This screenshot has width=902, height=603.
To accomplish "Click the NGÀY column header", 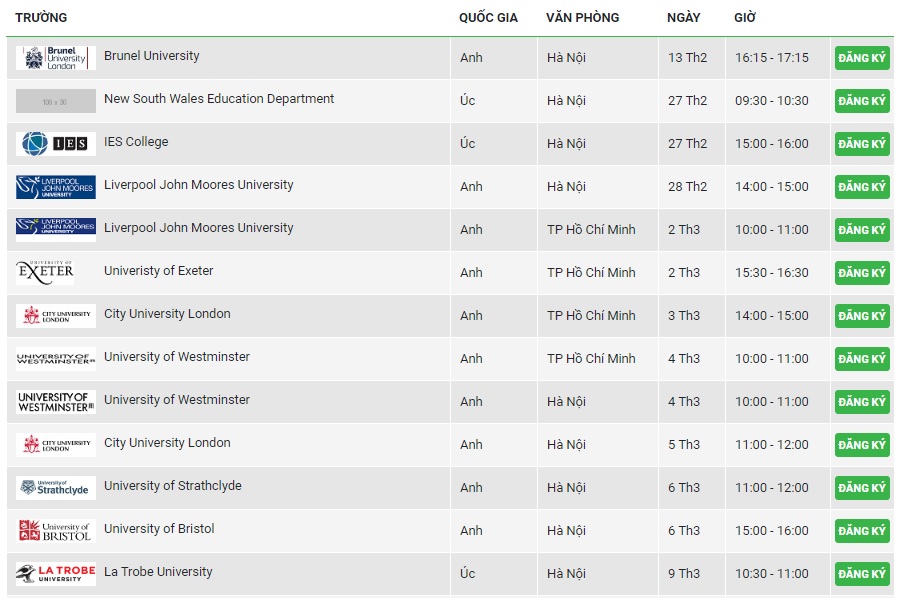I will coord(684,18).
